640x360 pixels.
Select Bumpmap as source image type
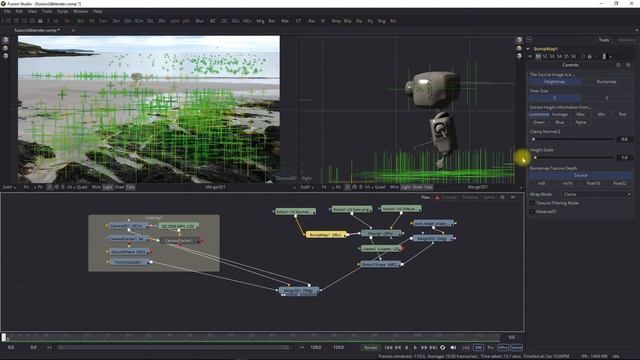tap(607, 82)
